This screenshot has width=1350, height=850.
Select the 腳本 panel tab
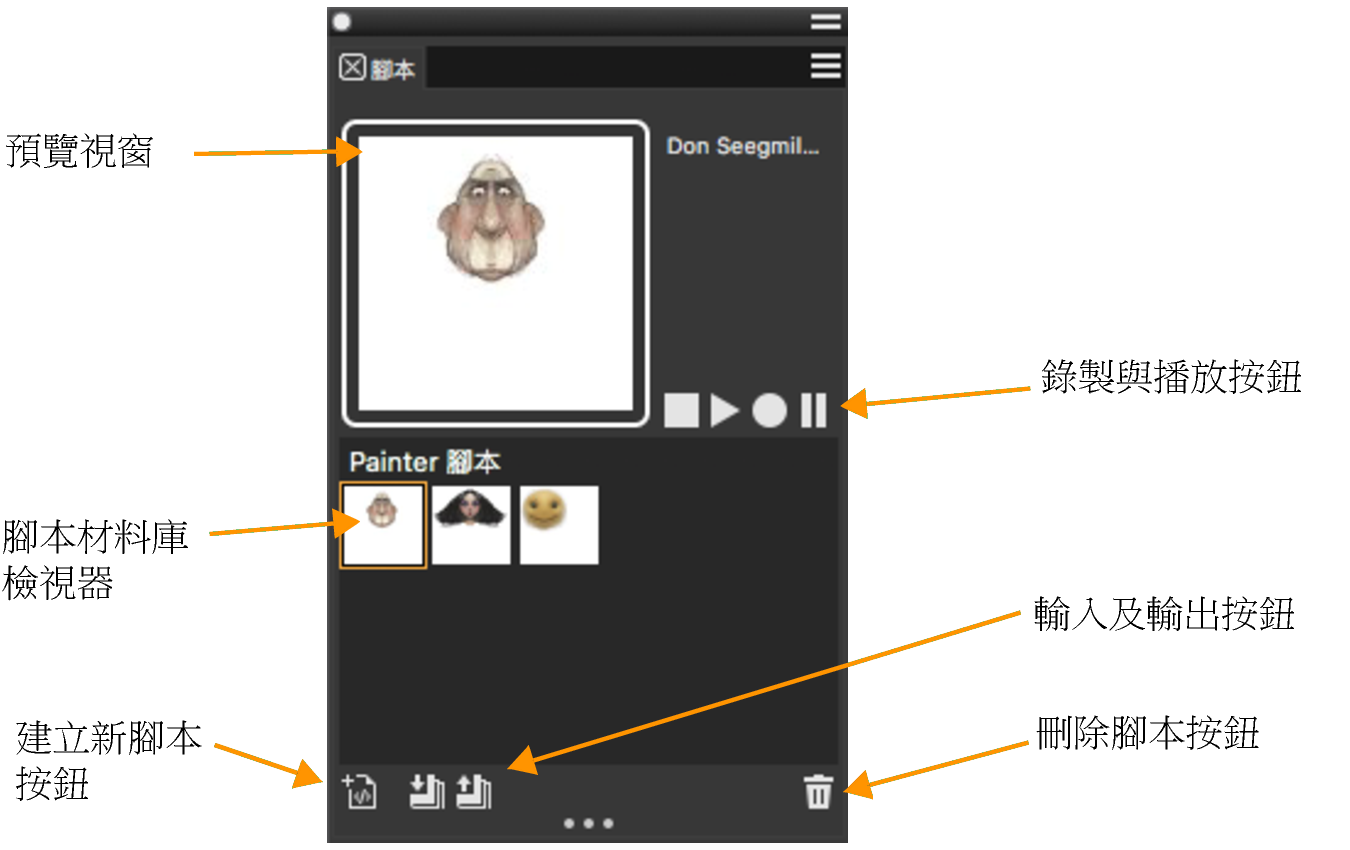tap(378, 68)
